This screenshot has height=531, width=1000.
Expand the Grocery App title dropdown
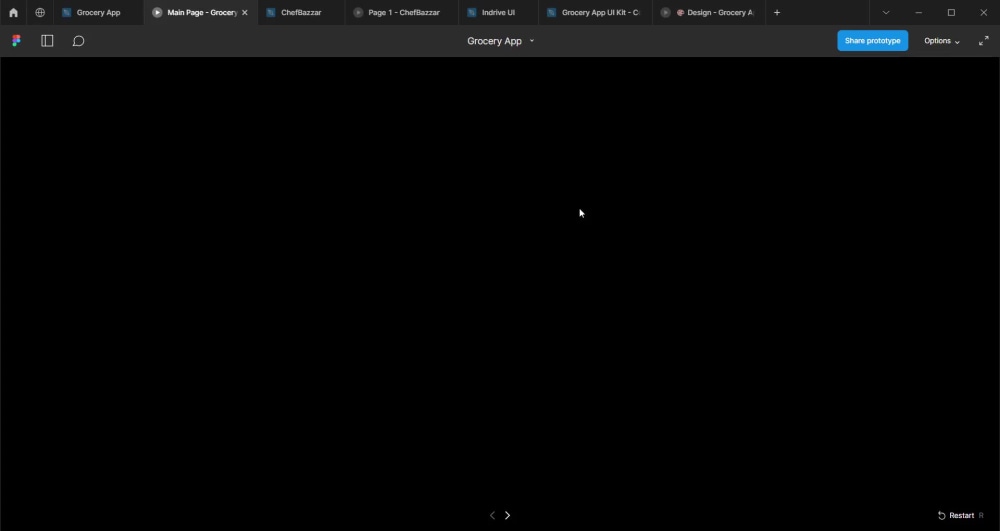pos(532,41)
